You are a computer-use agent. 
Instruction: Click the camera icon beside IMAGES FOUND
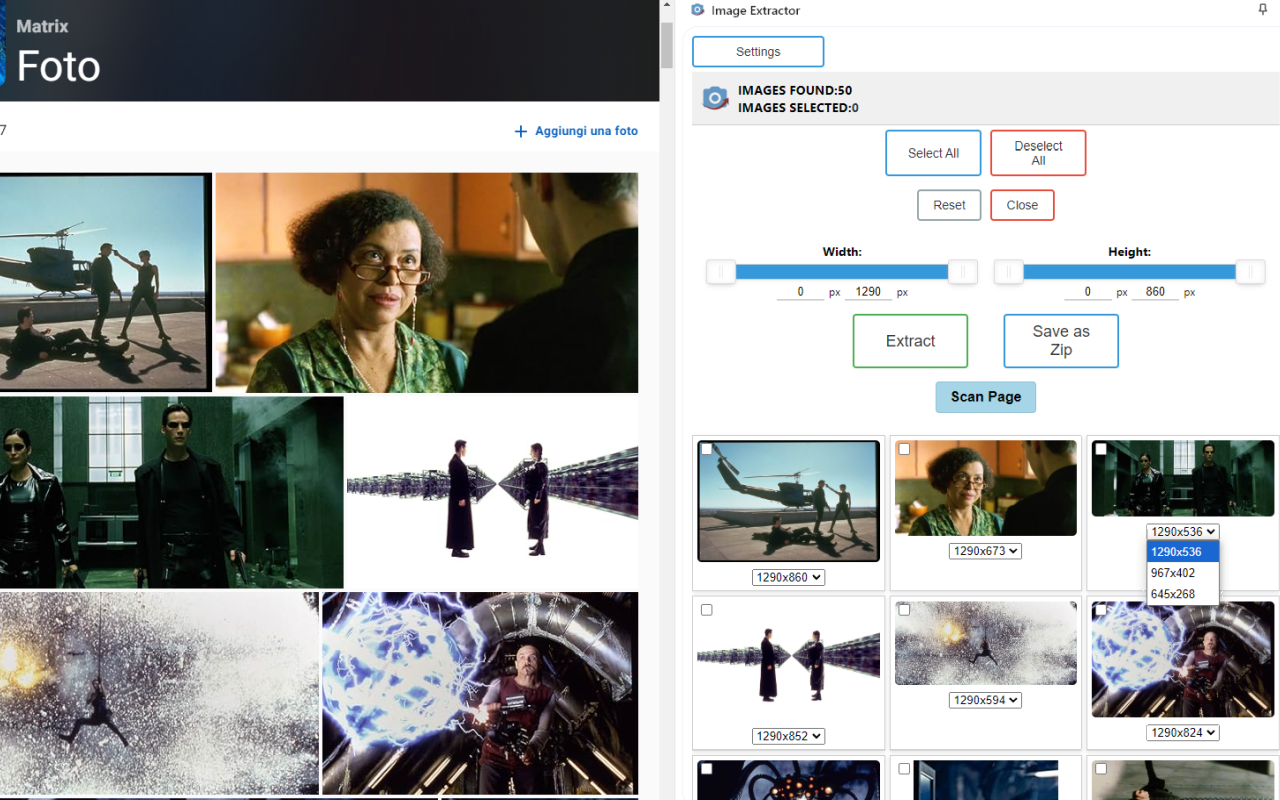pyautogui.click(x=715, y=98)
